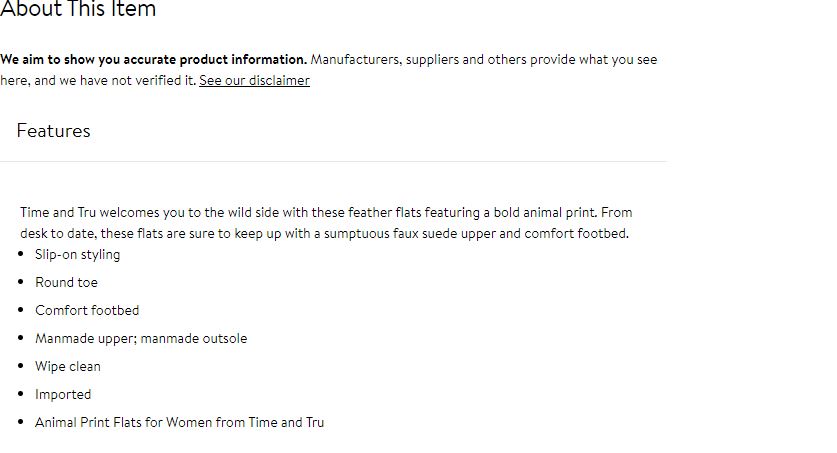This screenshot has height=453, width=837.
Task: Click the About This Item heading
Action: 78,9
